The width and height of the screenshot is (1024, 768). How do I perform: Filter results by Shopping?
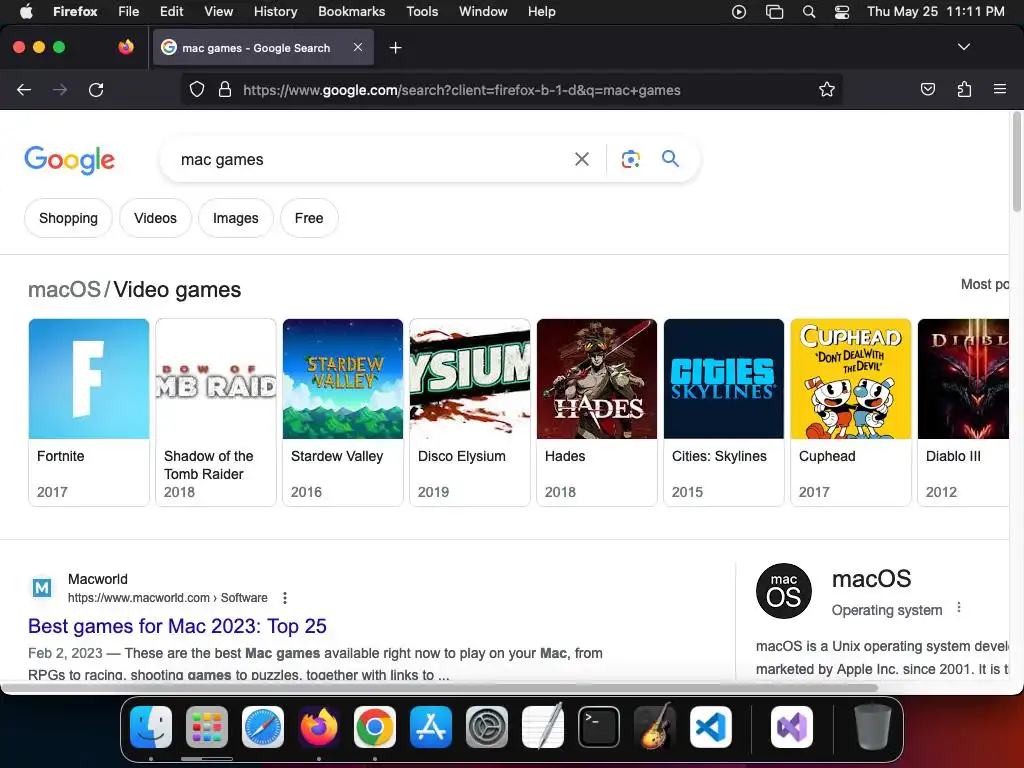pos(69,218)
